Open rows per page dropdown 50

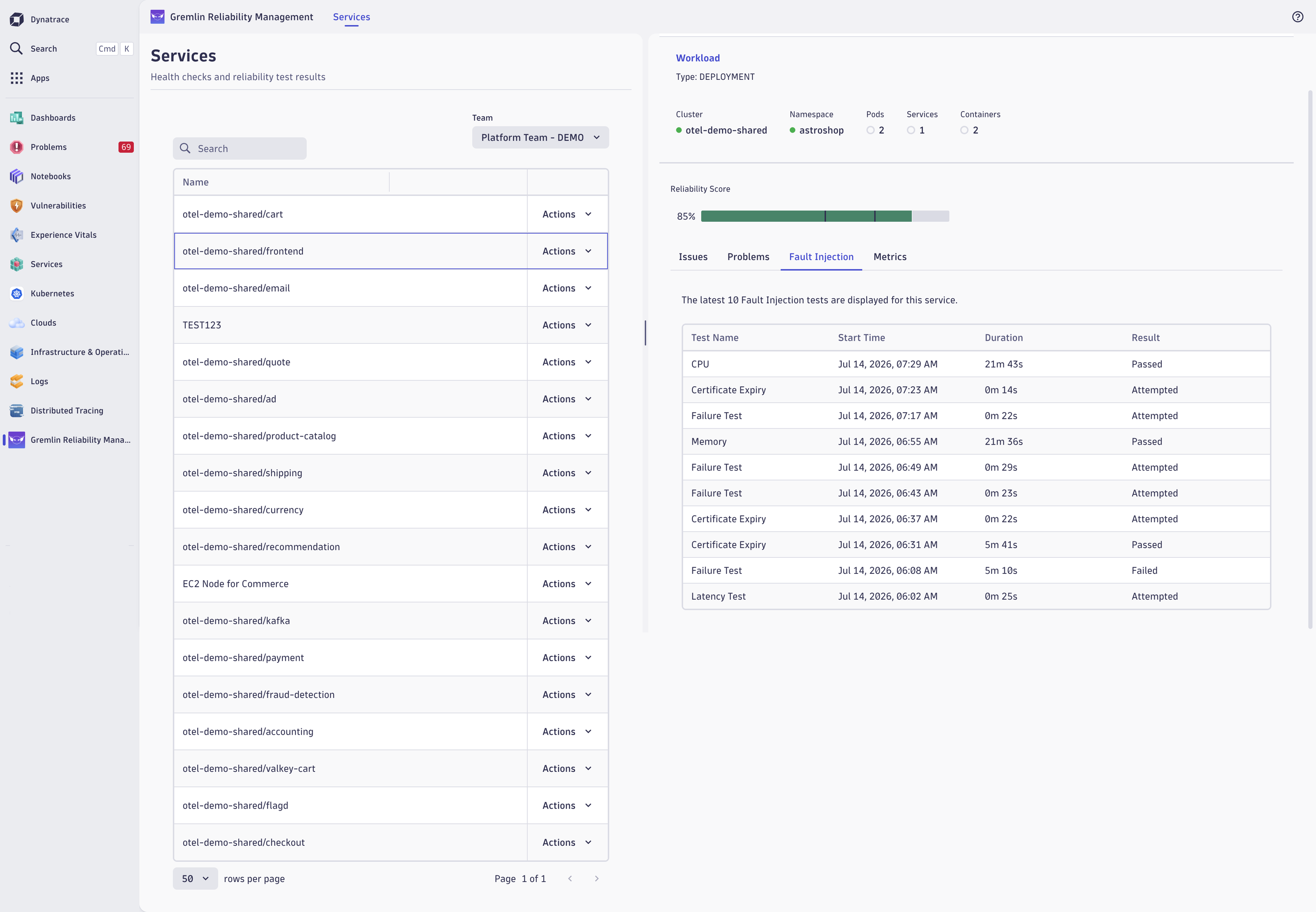tap(195, 878)
